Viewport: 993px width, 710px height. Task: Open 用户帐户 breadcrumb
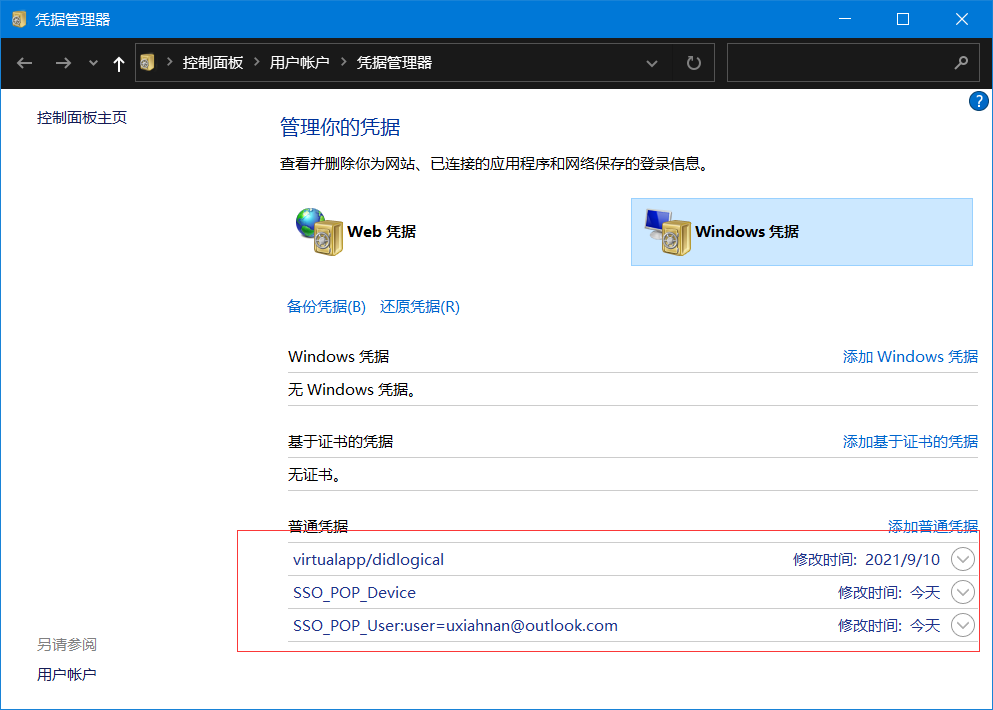[x=300, y=62]
